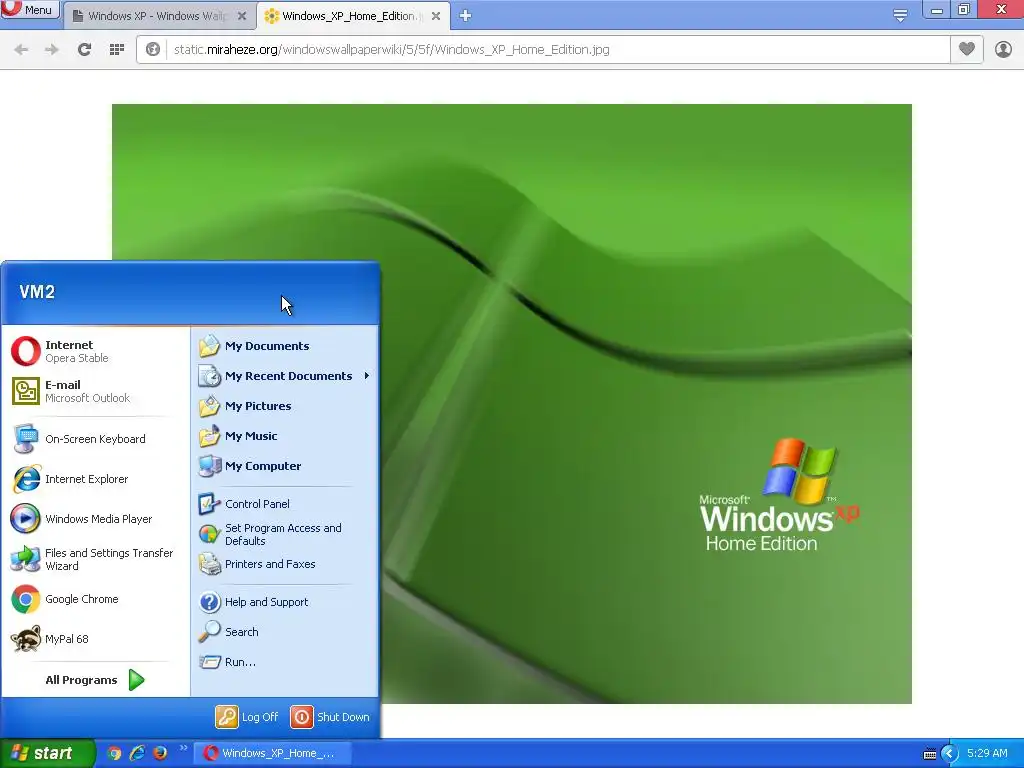Image resolution: width=1024 pixels, height=768 pixels.
Task: Go back with the browser back arrow
Action: (21, 50)
